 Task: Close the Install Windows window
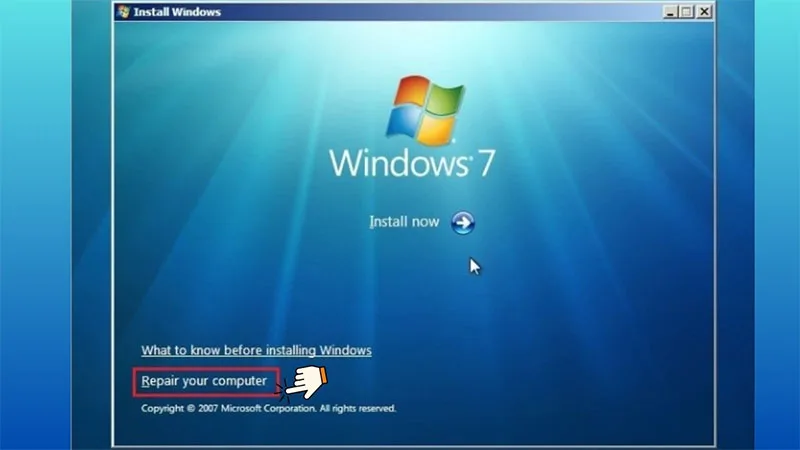click(704, 12)
